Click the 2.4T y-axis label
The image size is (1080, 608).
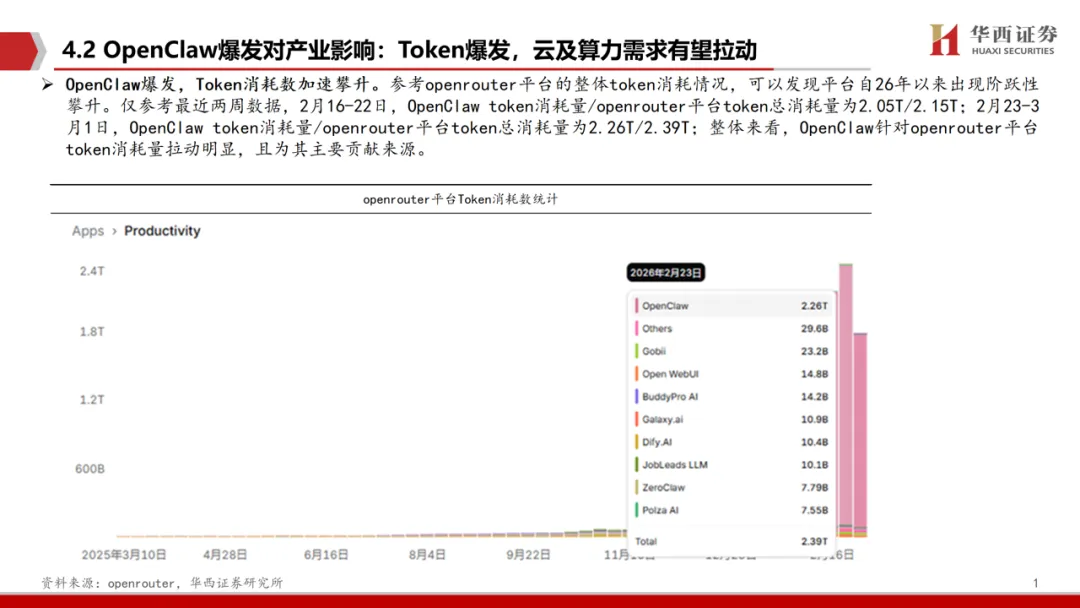pos(92,271)
